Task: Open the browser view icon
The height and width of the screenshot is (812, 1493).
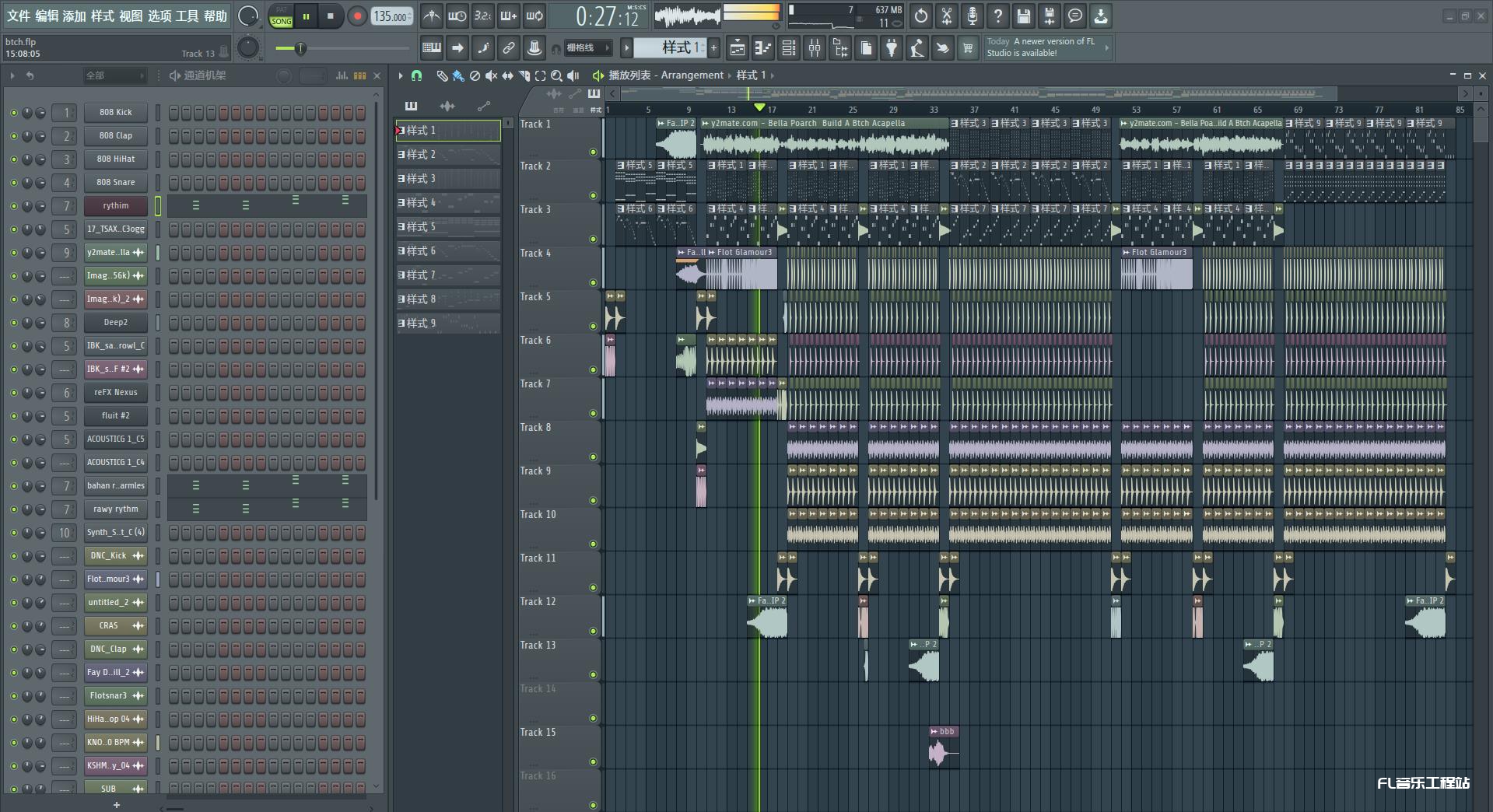Action: 840,48
